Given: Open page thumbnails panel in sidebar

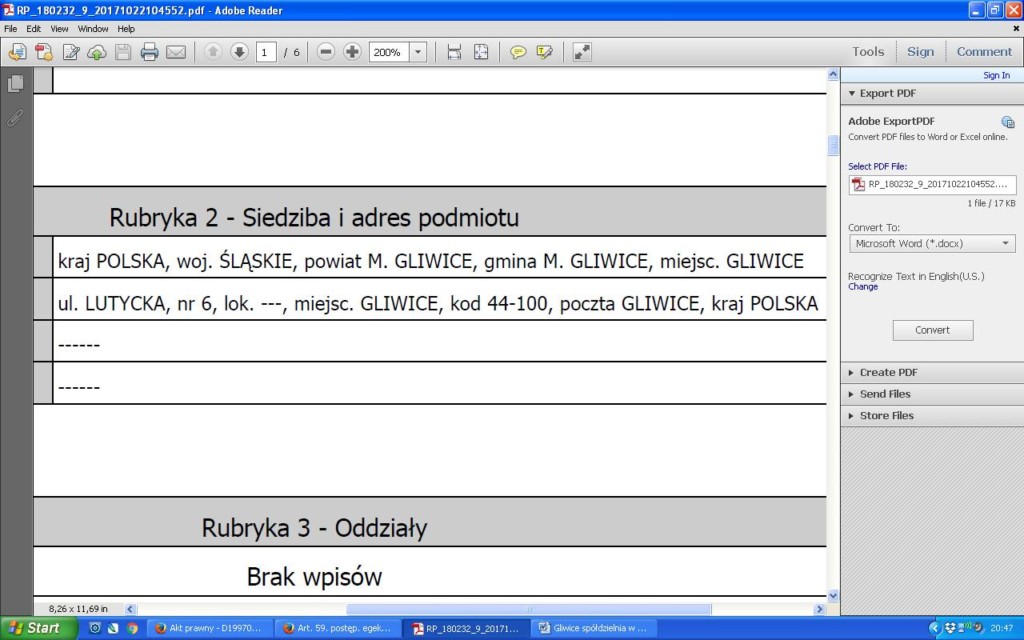Looking at the screenshot, I should coord(15,84).
